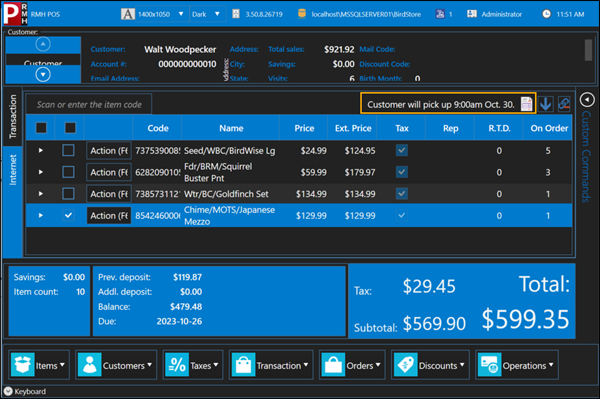Click the Items box icon

click(23, 365)
